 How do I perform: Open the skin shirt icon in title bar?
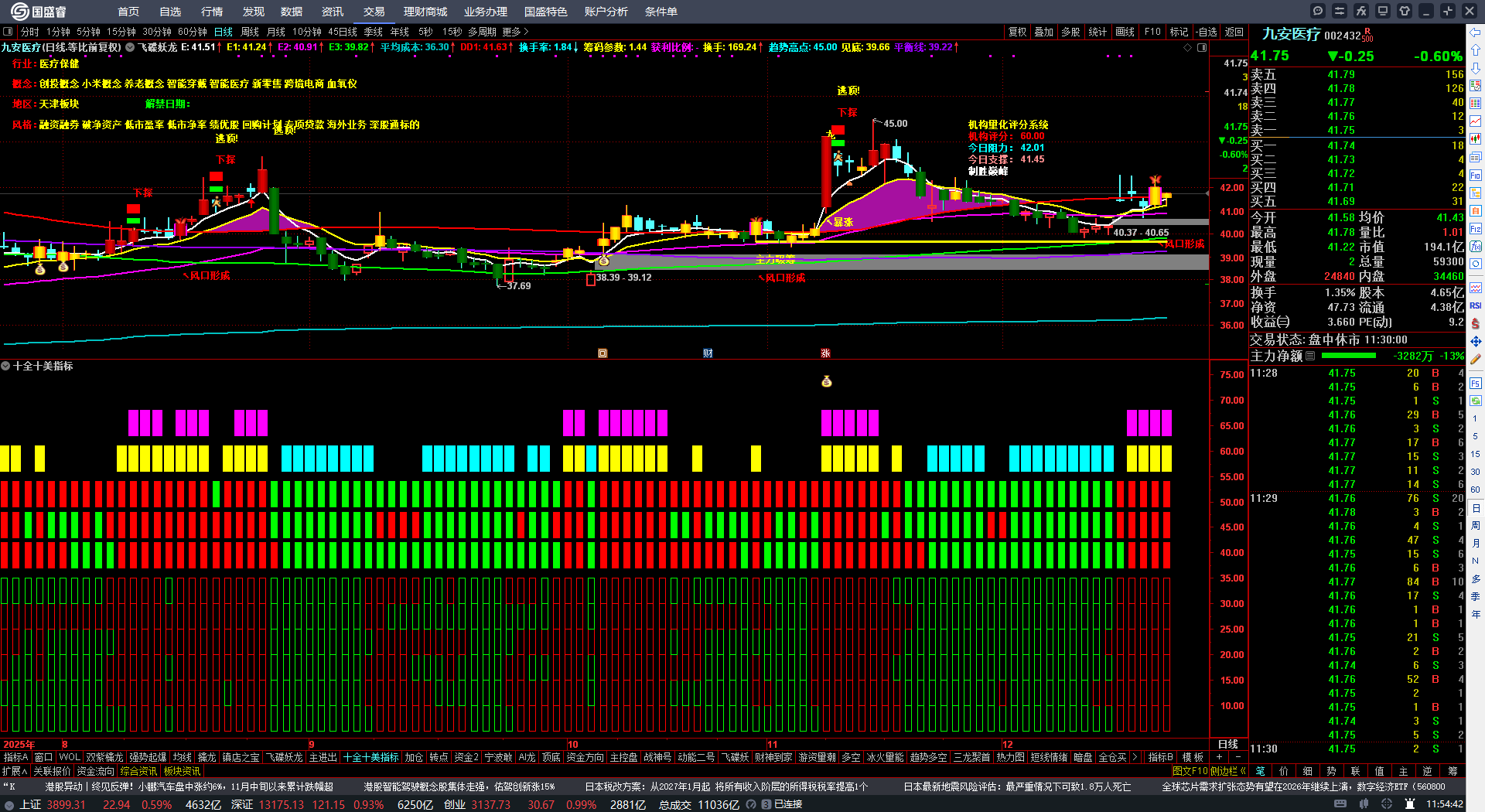1405,11
